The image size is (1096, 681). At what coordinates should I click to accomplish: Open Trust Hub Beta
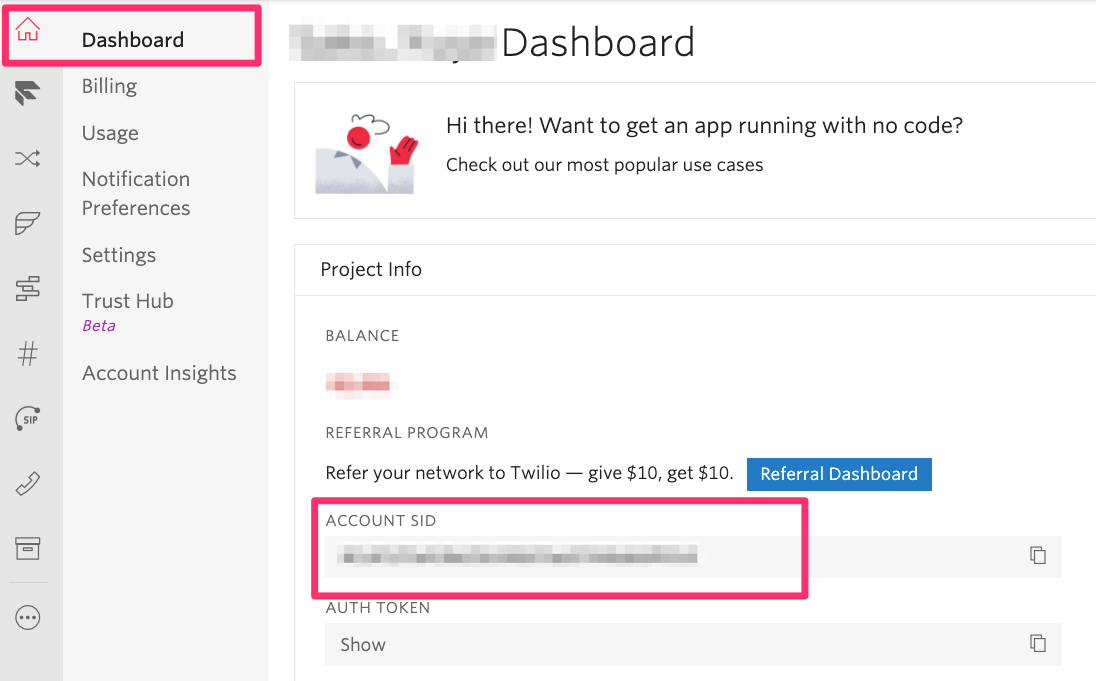coord(128,302)
